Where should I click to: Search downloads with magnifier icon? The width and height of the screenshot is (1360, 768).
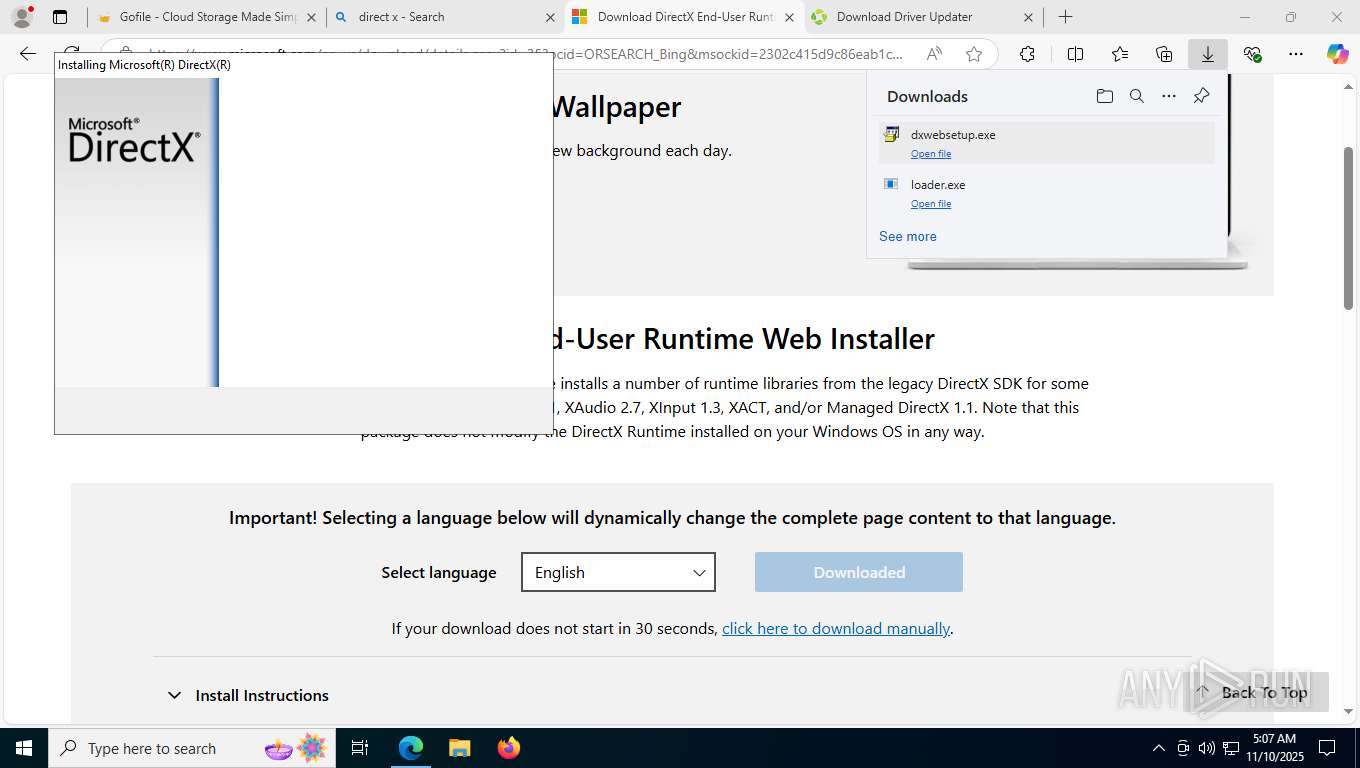tap(1136, 96)
